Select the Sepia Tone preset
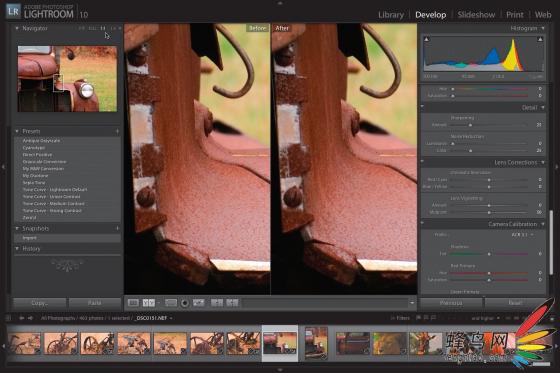Image resolution: width=560 pixels, height=373 pixels. [x=33, y=183]
